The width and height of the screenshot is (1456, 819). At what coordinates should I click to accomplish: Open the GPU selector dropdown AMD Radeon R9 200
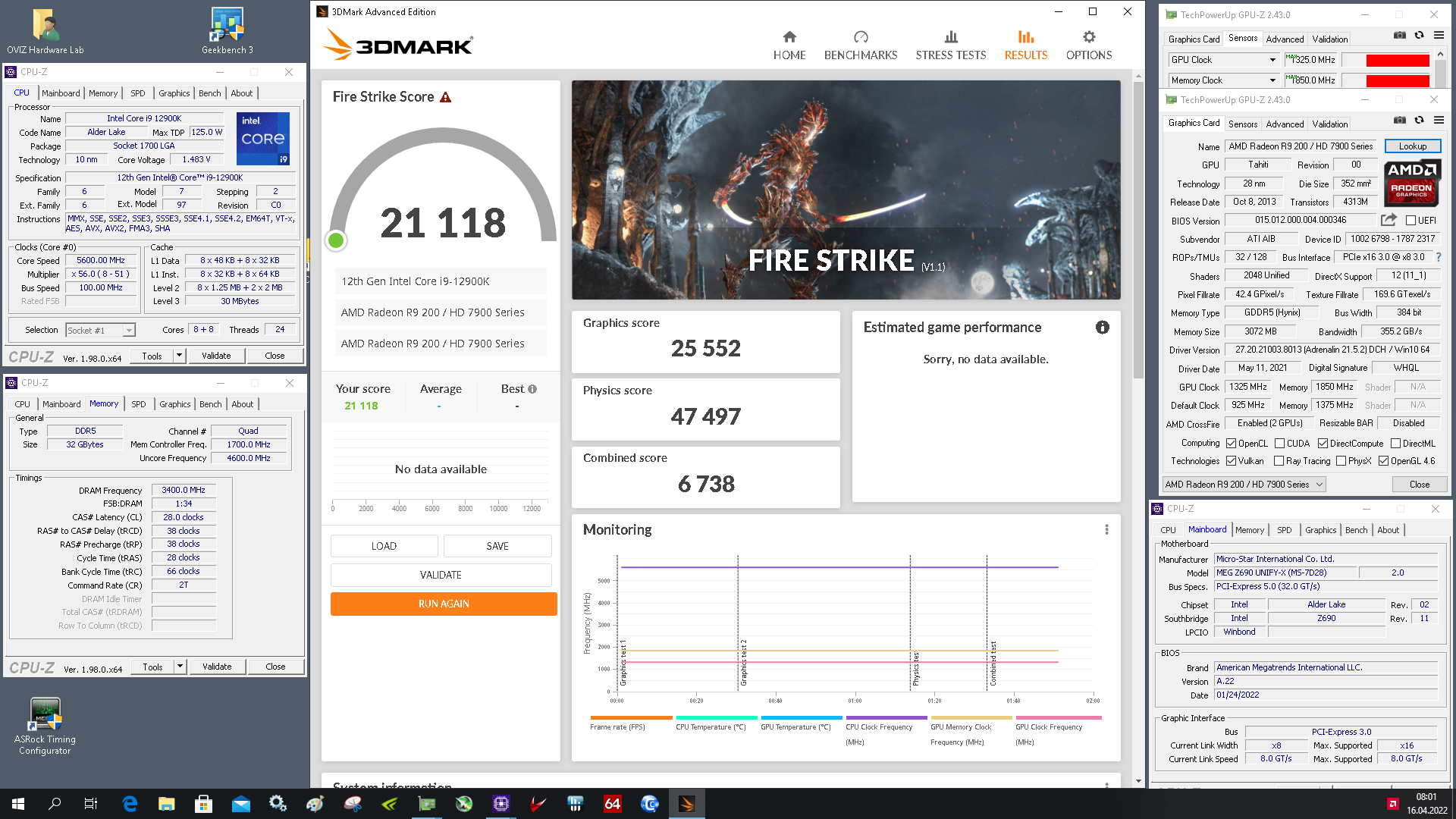[x=1244, y=485]
